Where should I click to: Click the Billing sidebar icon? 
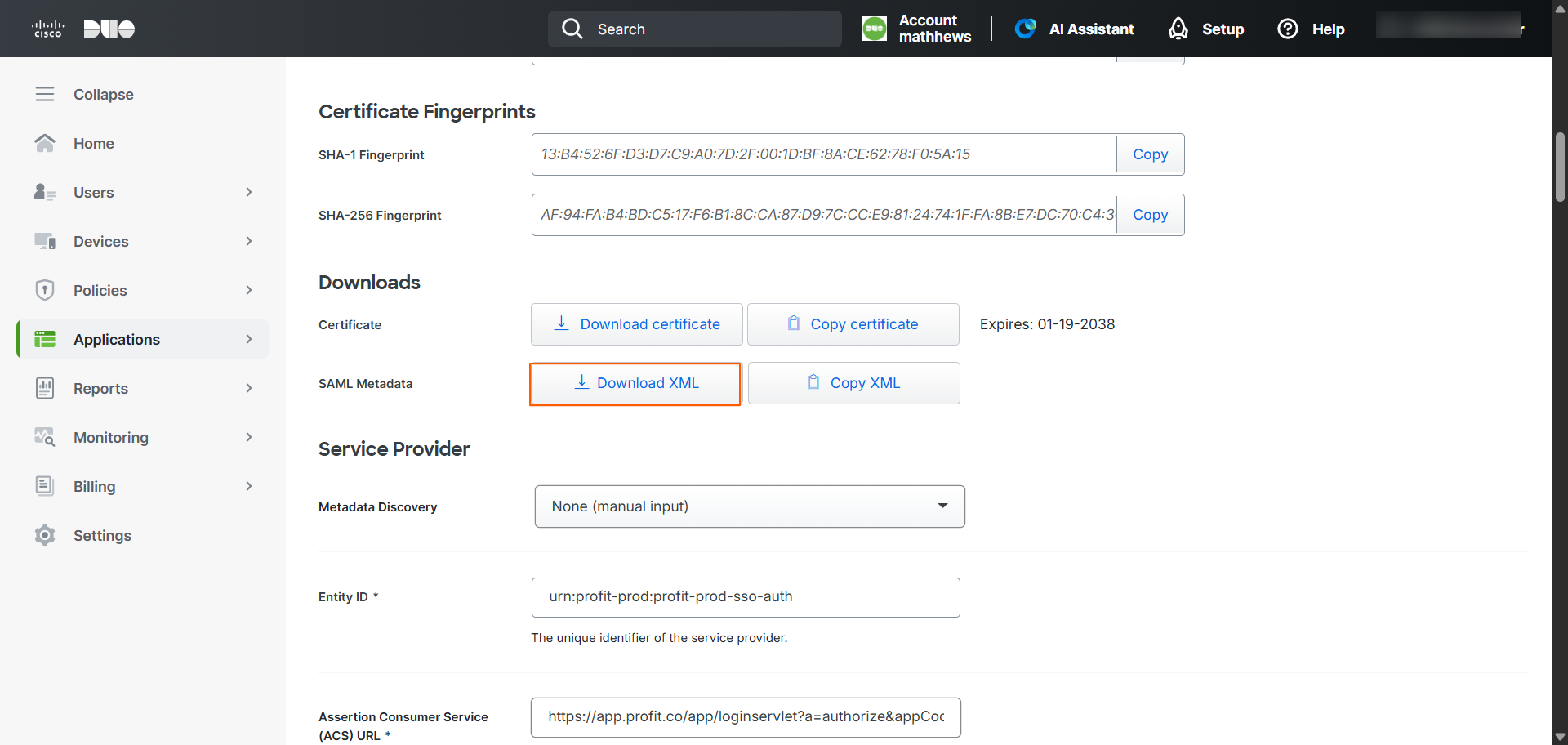coord(45,486)
